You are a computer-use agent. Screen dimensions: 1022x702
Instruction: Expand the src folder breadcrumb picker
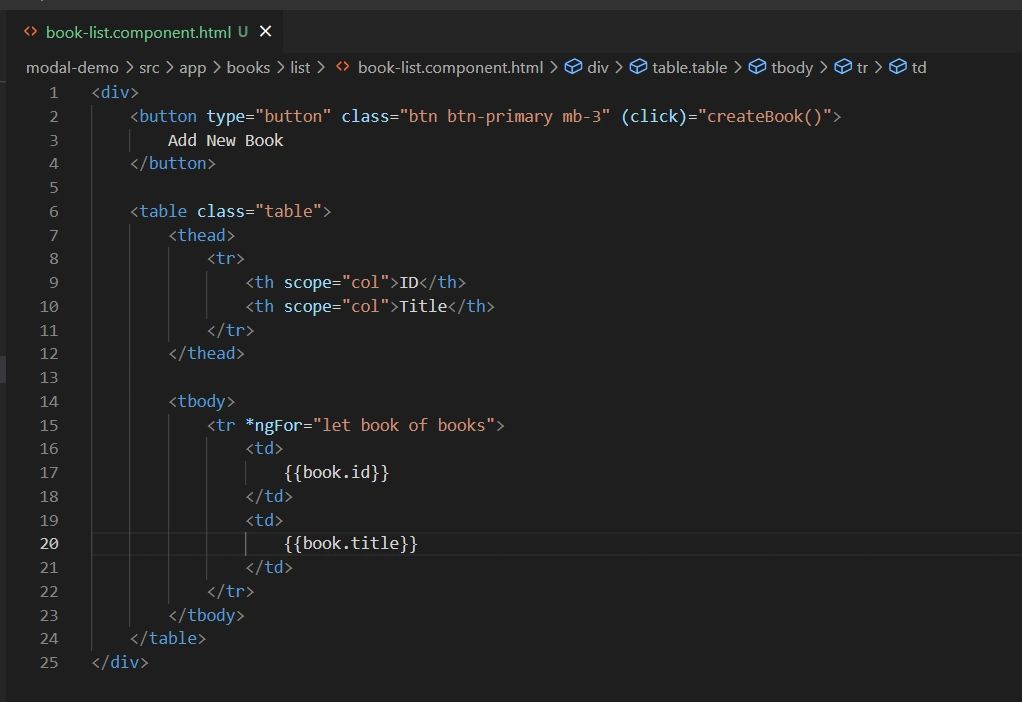[151, 67]
